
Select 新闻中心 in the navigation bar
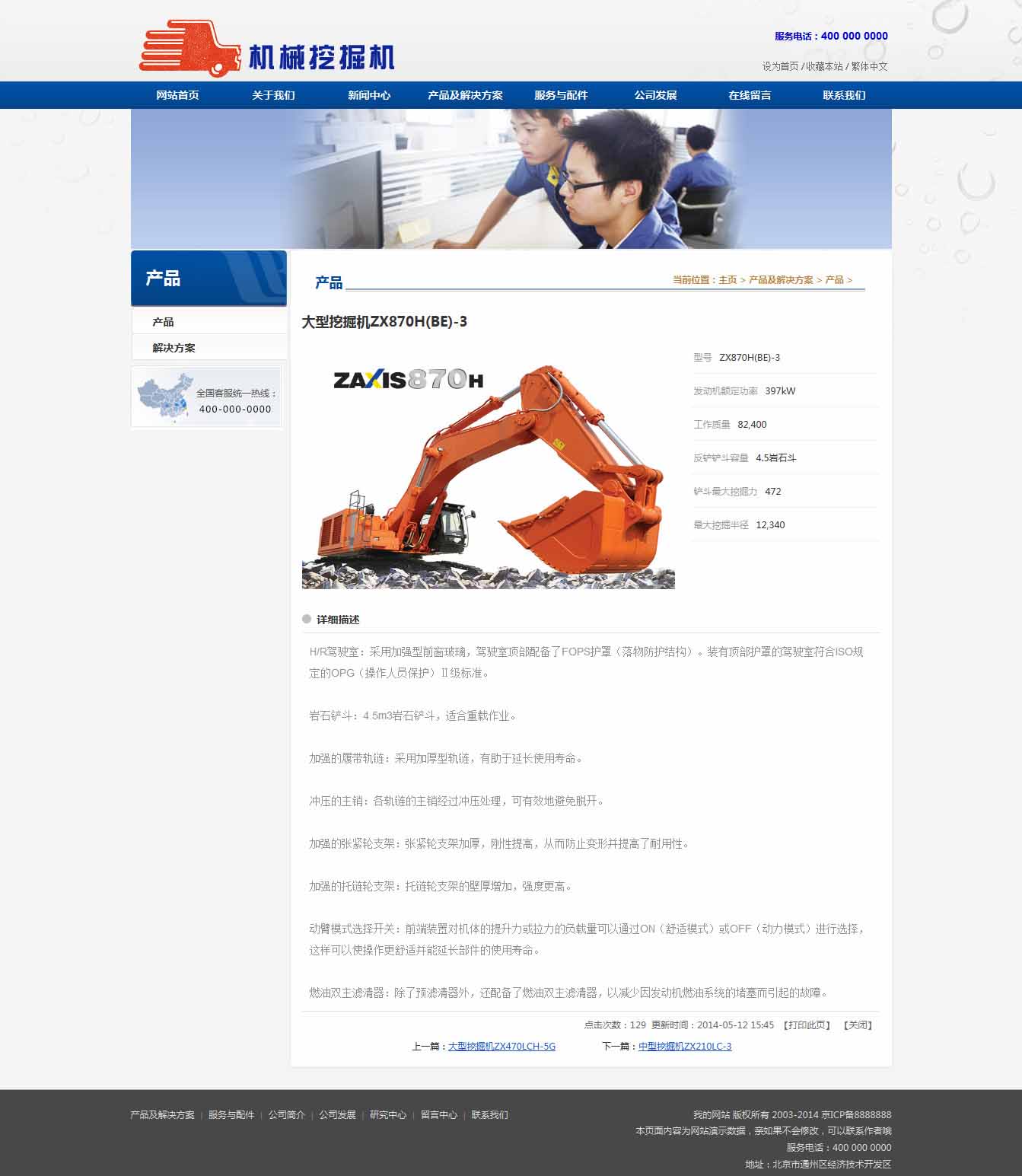point(369,95)
